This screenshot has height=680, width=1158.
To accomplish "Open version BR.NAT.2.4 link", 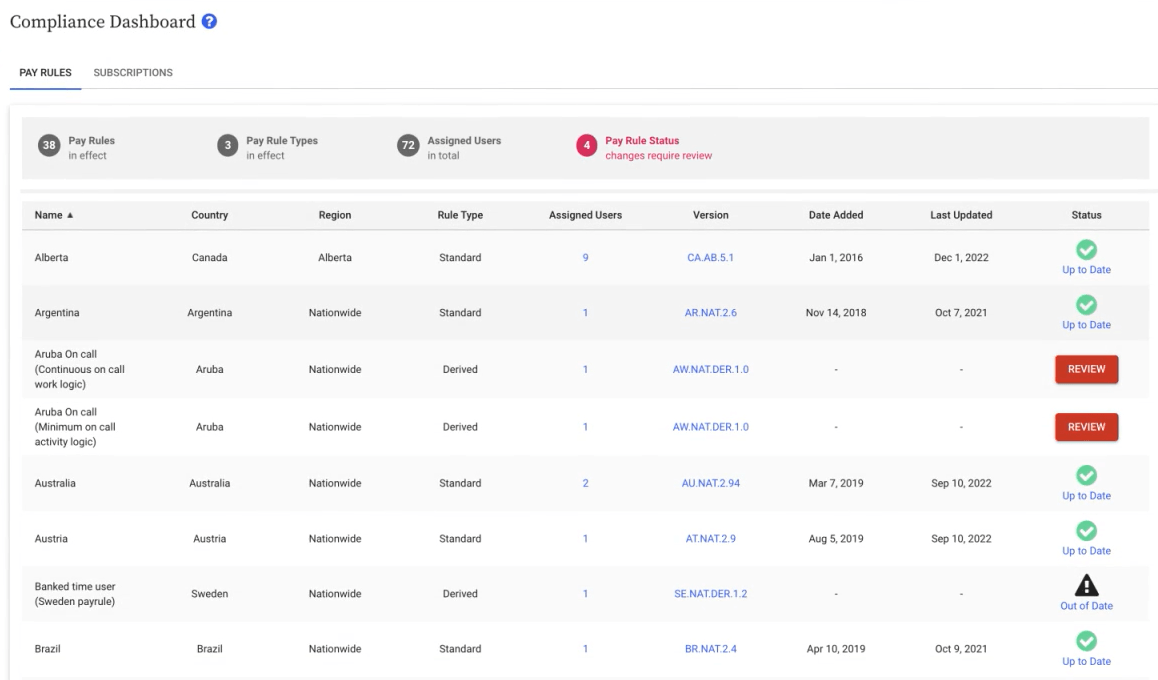I will (x=710, y=649).
